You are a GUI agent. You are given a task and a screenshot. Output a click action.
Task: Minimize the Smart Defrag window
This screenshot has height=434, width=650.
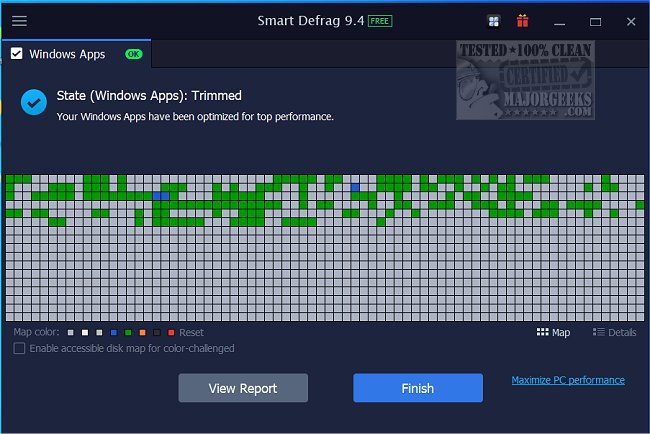pyautogui.click(x=559, y=22)
